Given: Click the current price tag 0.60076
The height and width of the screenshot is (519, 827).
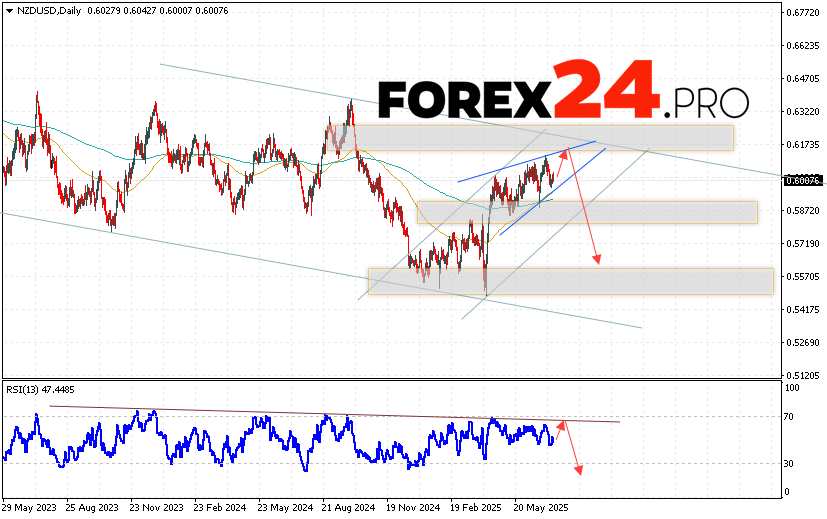Looking at the screenshot, I should click(803, 181).
